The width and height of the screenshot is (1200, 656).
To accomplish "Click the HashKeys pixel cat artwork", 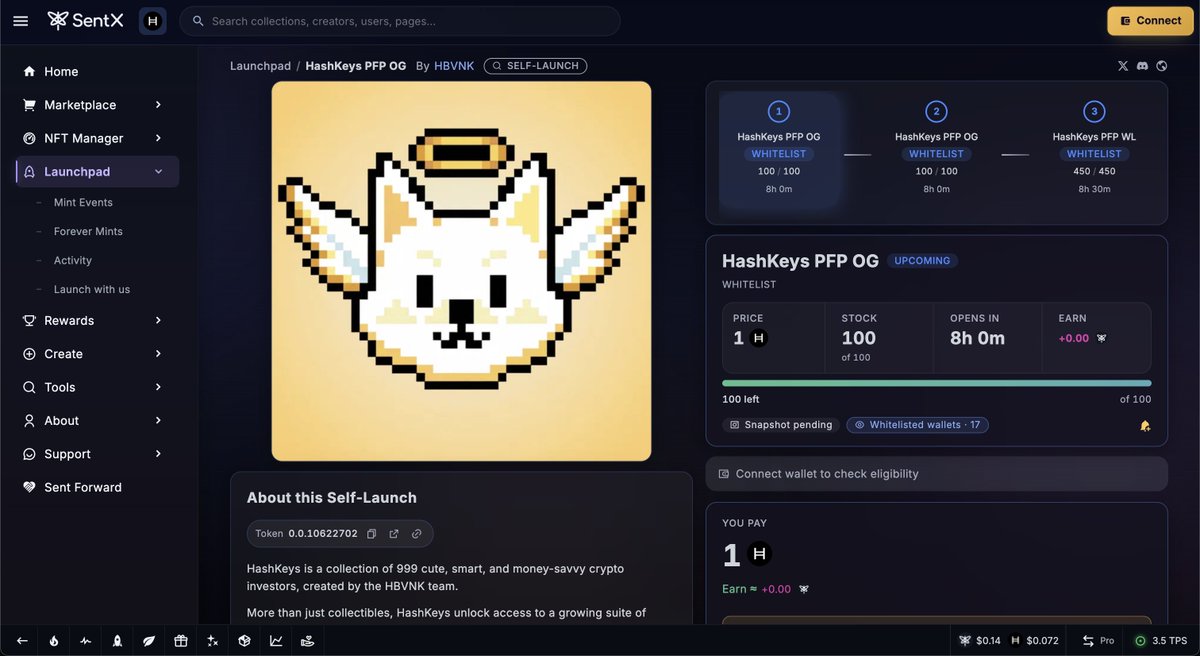I will click(461, 271).
